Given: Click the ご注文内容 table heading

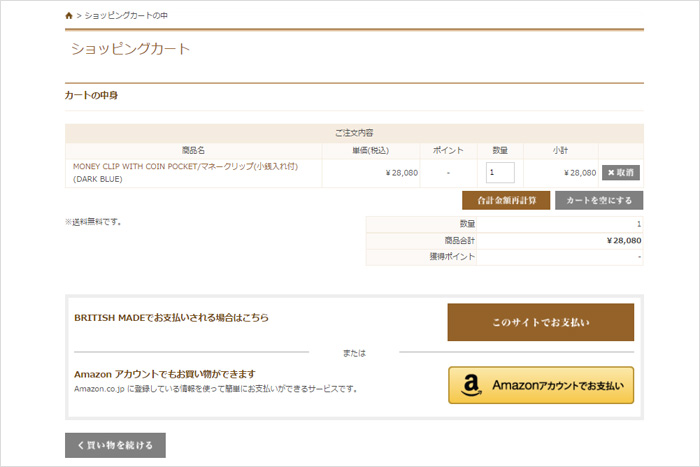Looking at the screenshot, I should point(354,133).
